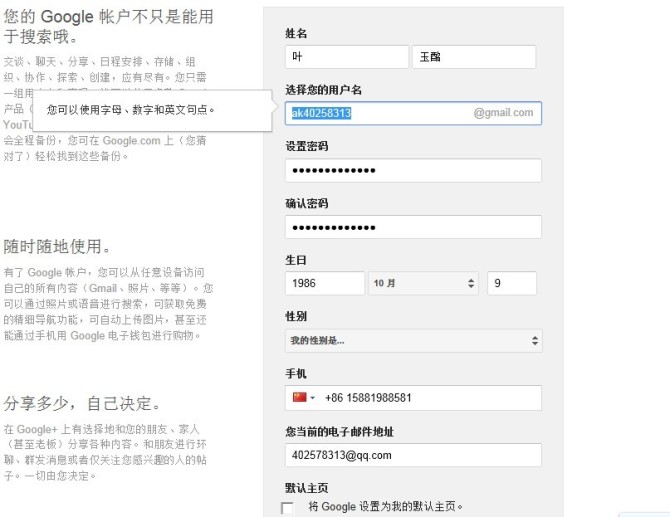Click the heading 您的 Google 帐户不只是能用于搜索哦
670x517 pixels.
[109, 26]
